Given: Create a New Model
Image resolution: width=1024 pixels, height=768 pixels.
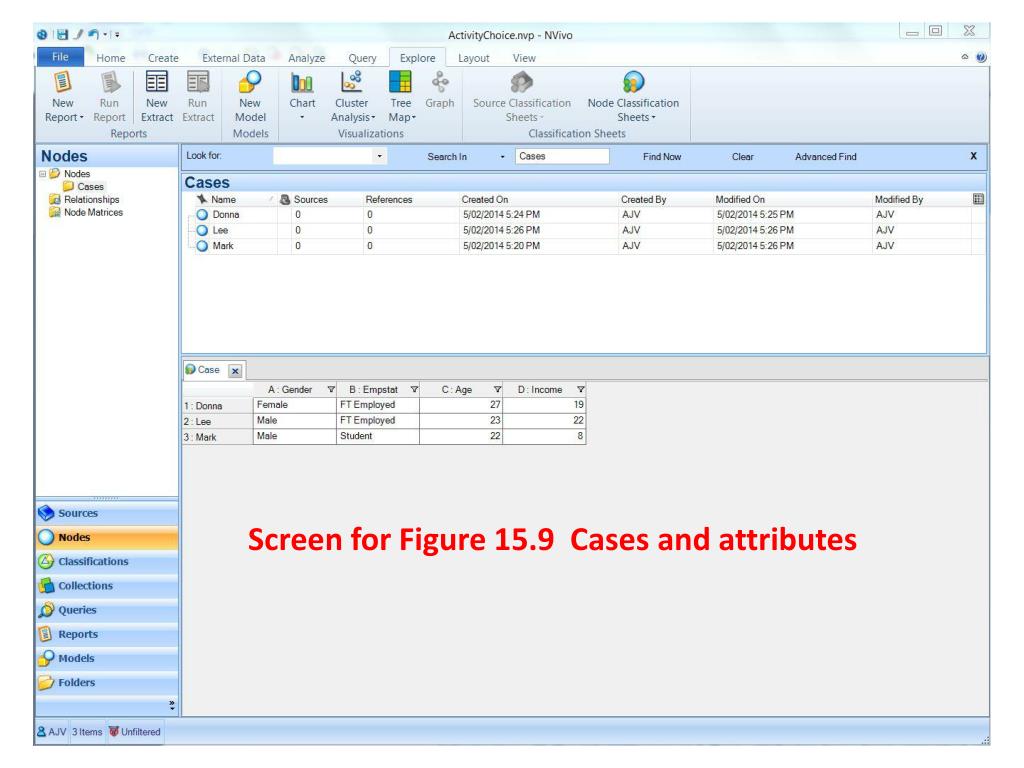Looking at the screenshot, I should (250, 97).
